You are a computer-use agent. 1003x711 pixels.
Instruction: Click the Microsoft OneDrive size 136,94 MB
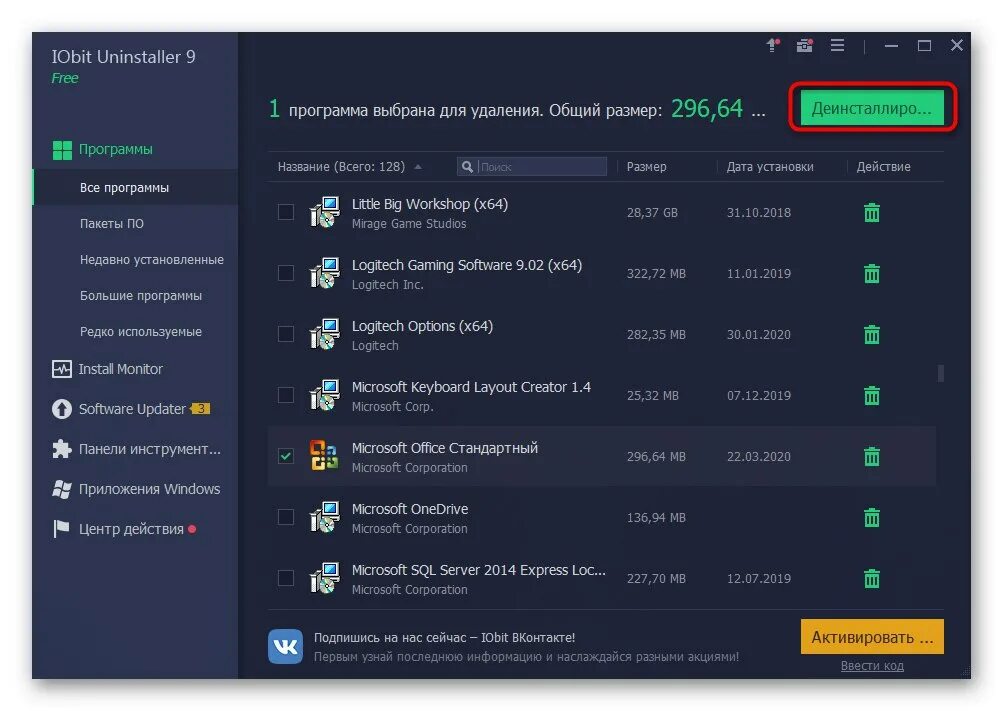coord(656,517)
